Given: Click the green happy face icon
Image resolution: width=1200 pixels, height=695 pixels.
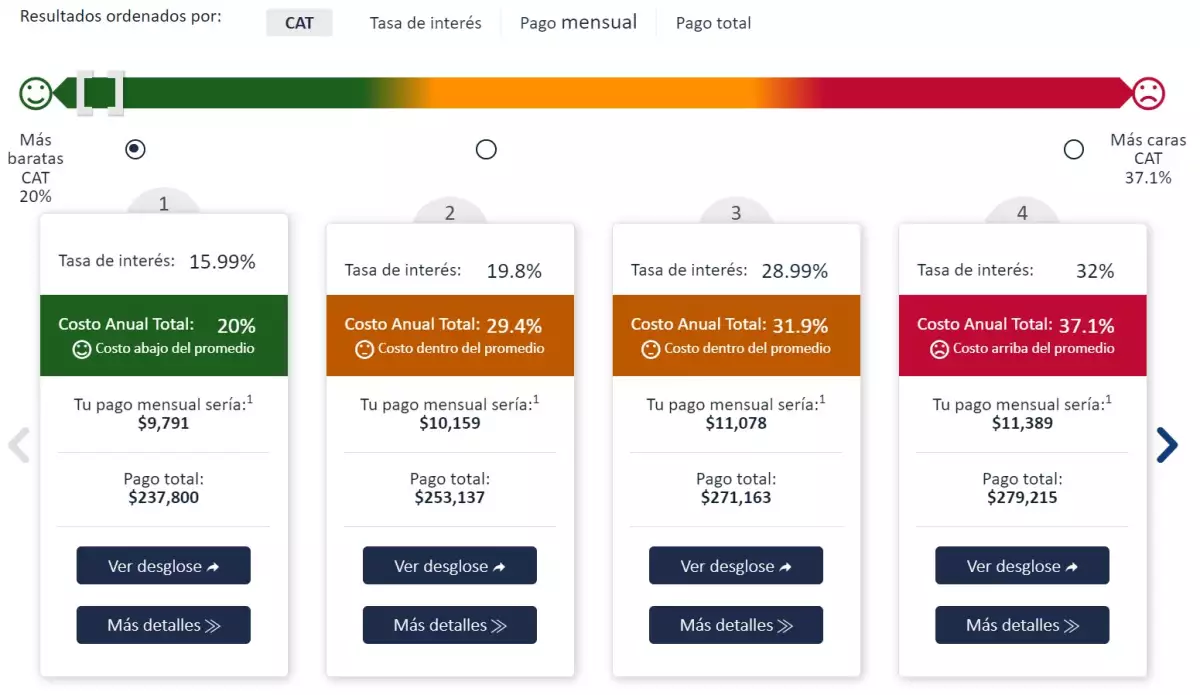Looking at the screenshot, I should click(35, 94).
